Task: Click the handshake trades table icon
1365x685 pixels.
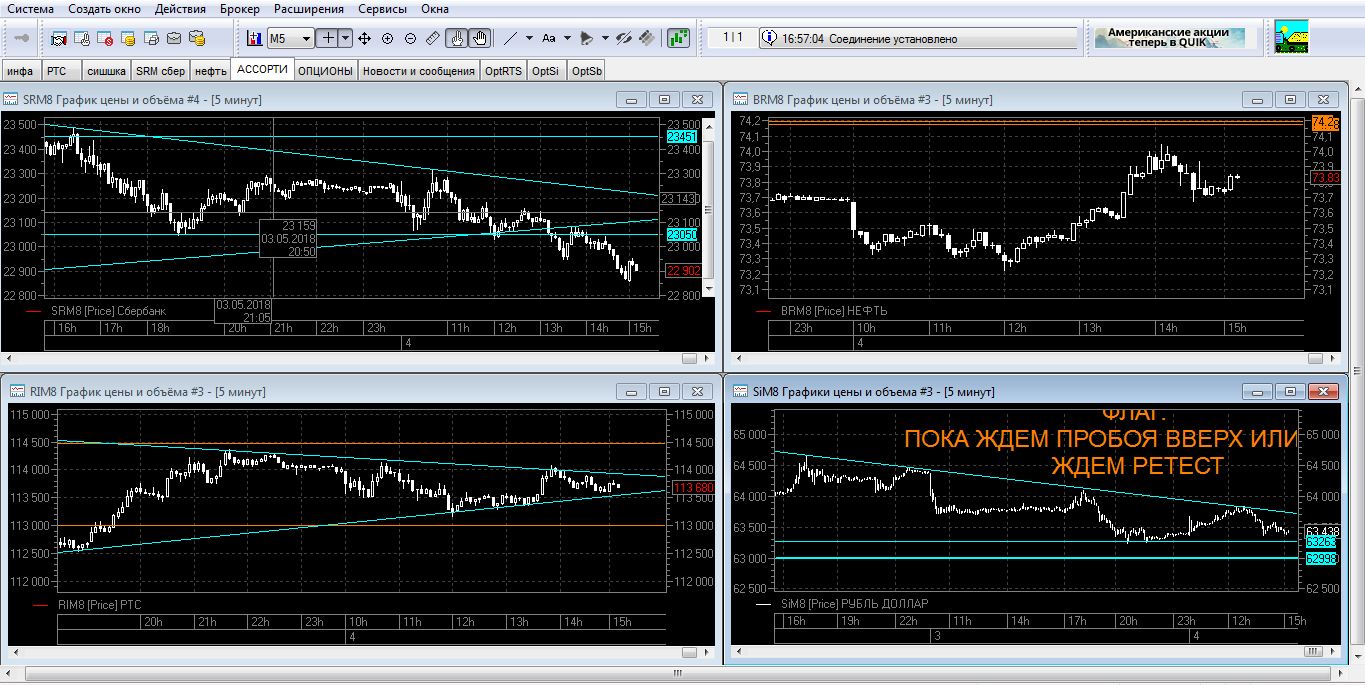Action: pos(59,38)
